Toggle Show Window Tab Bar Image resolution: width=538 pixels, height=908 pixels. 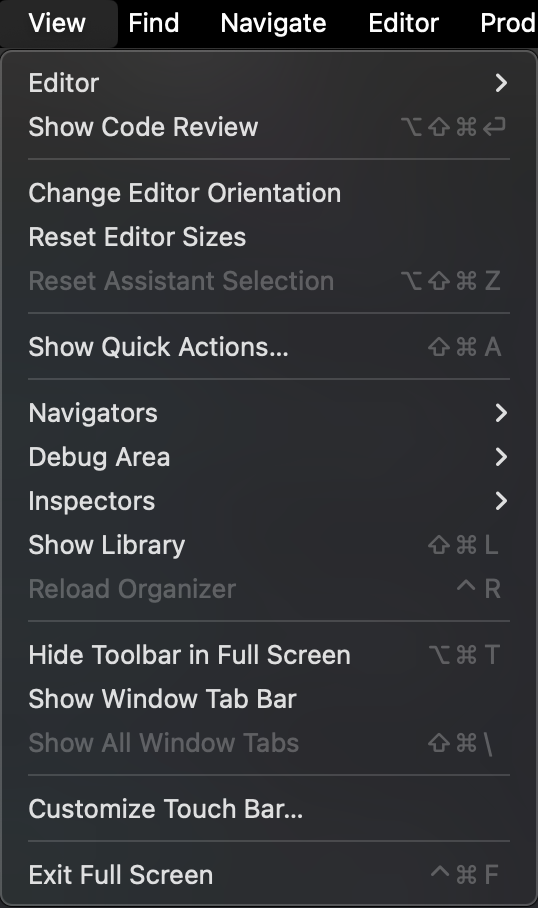(269, 699)
